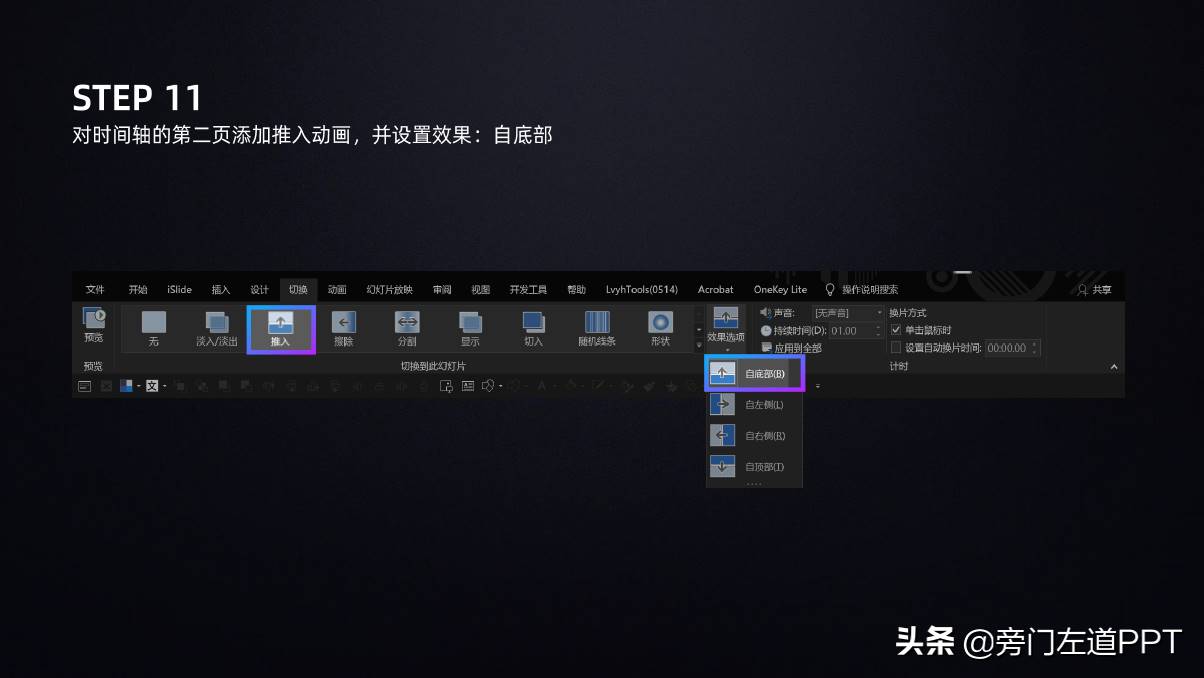Viewport: 1204px width, 678px height.
Task: Click 应用到全部 apply to all
Action: pyautogui.click(x=791, y=348)
